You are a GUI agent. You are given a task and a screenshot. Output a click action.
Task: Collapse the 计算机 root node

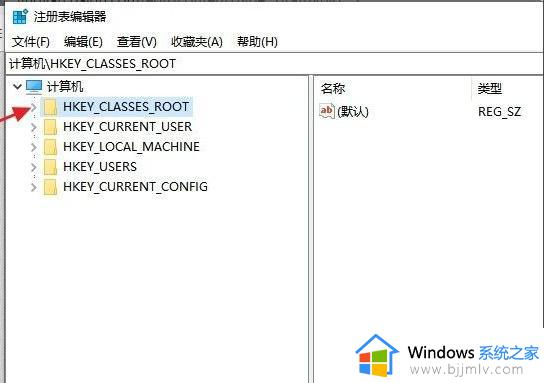pos(17,86)
